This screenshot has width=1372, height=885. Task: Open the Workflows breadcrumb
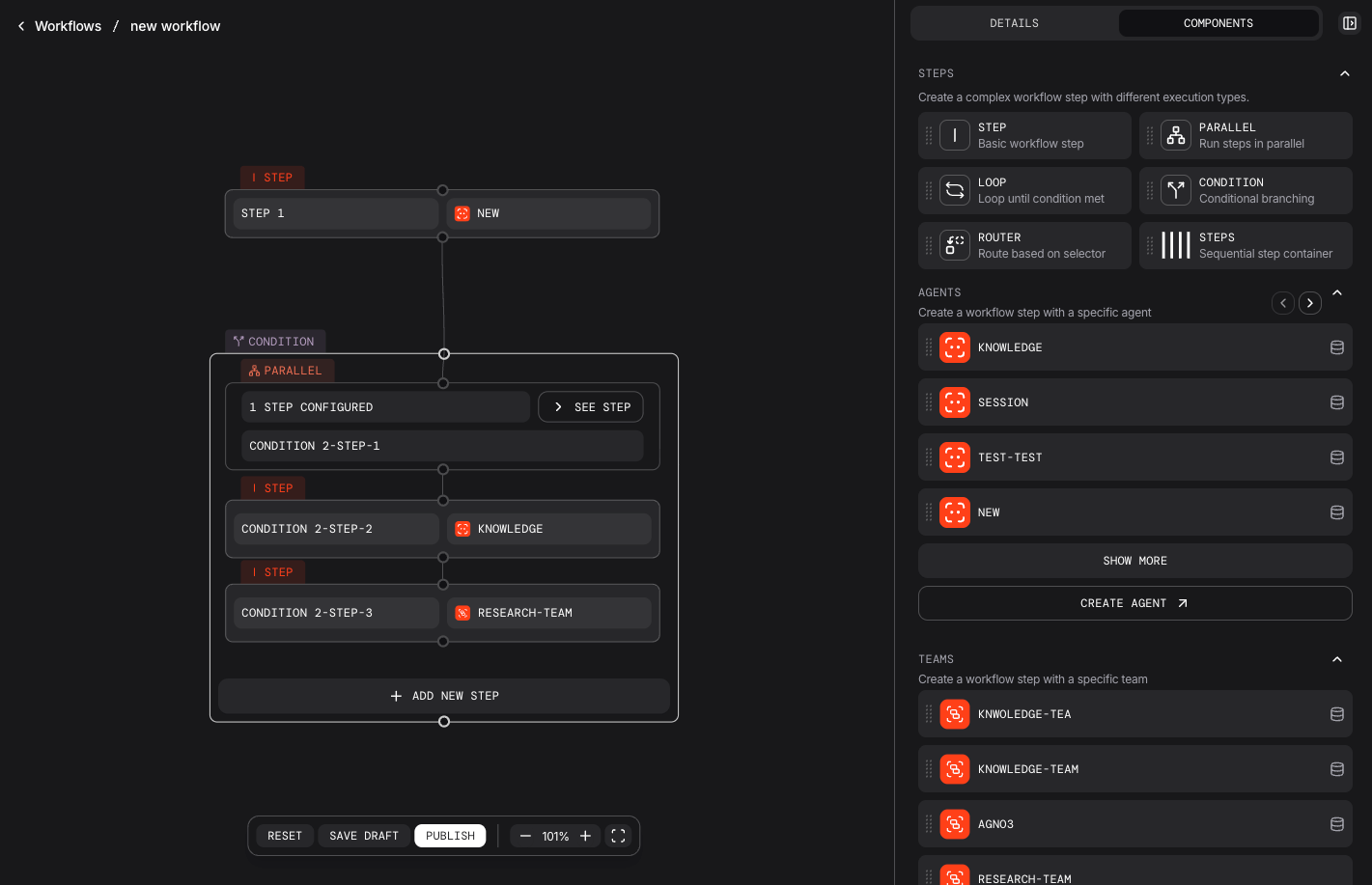[x=68, y=26]
